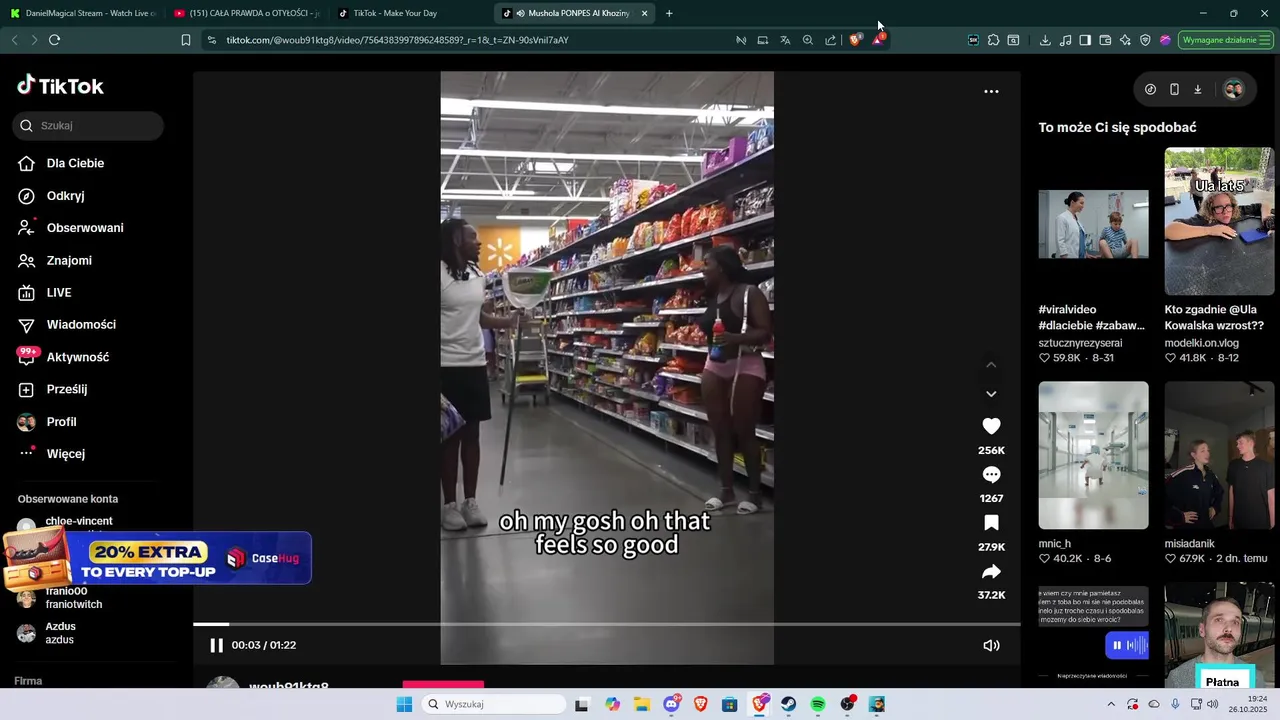
Task: Open Spotify from the taskbar
Action: pos(818,704)
